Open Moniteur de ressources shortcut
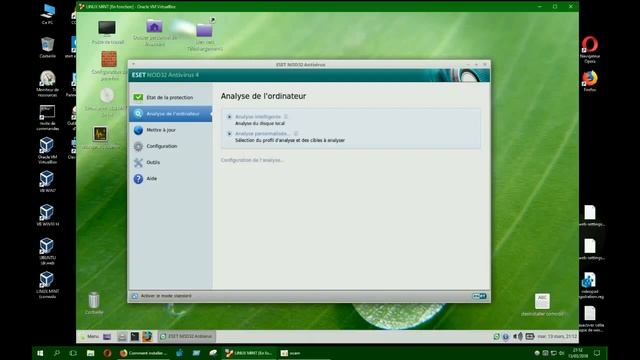This screenshot has height=360, width=640. click(48, 84)
